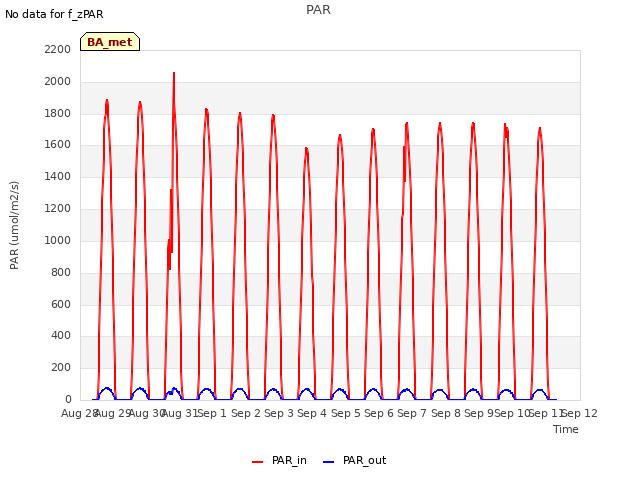Click the 1000 y-axis tick label
Screen dimensions: 640x480
point(58,240)
